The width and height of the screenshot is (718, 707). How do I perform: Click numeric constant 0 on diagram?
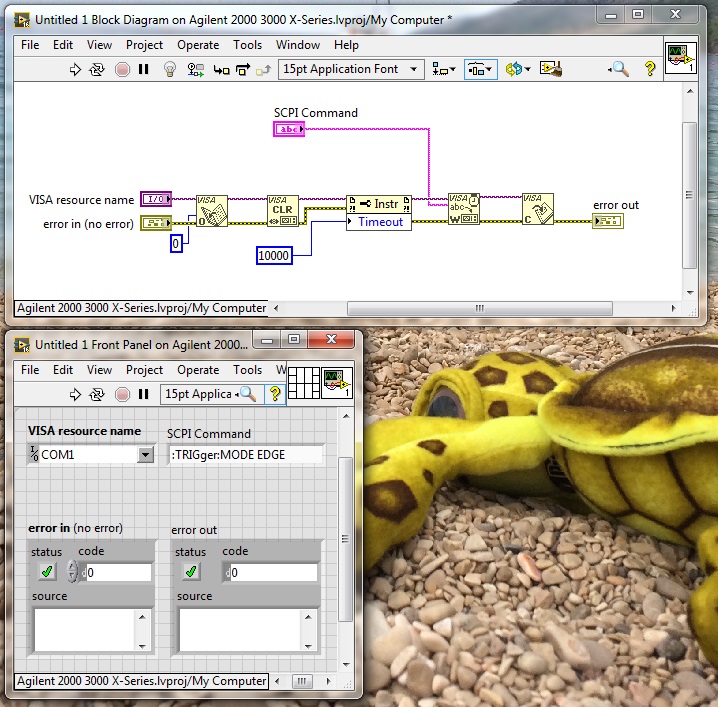click(x=176, y=244)
